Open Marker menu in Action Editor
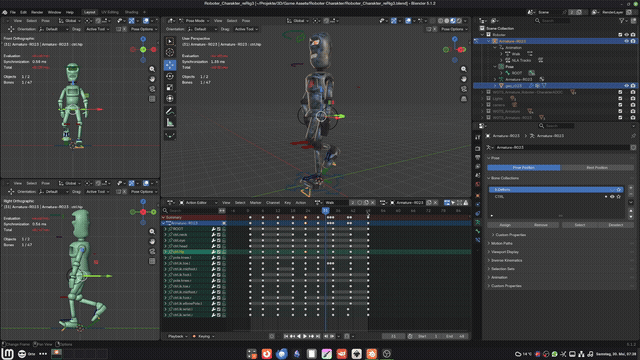Screen dimensions: 640x360 point(256,202)
